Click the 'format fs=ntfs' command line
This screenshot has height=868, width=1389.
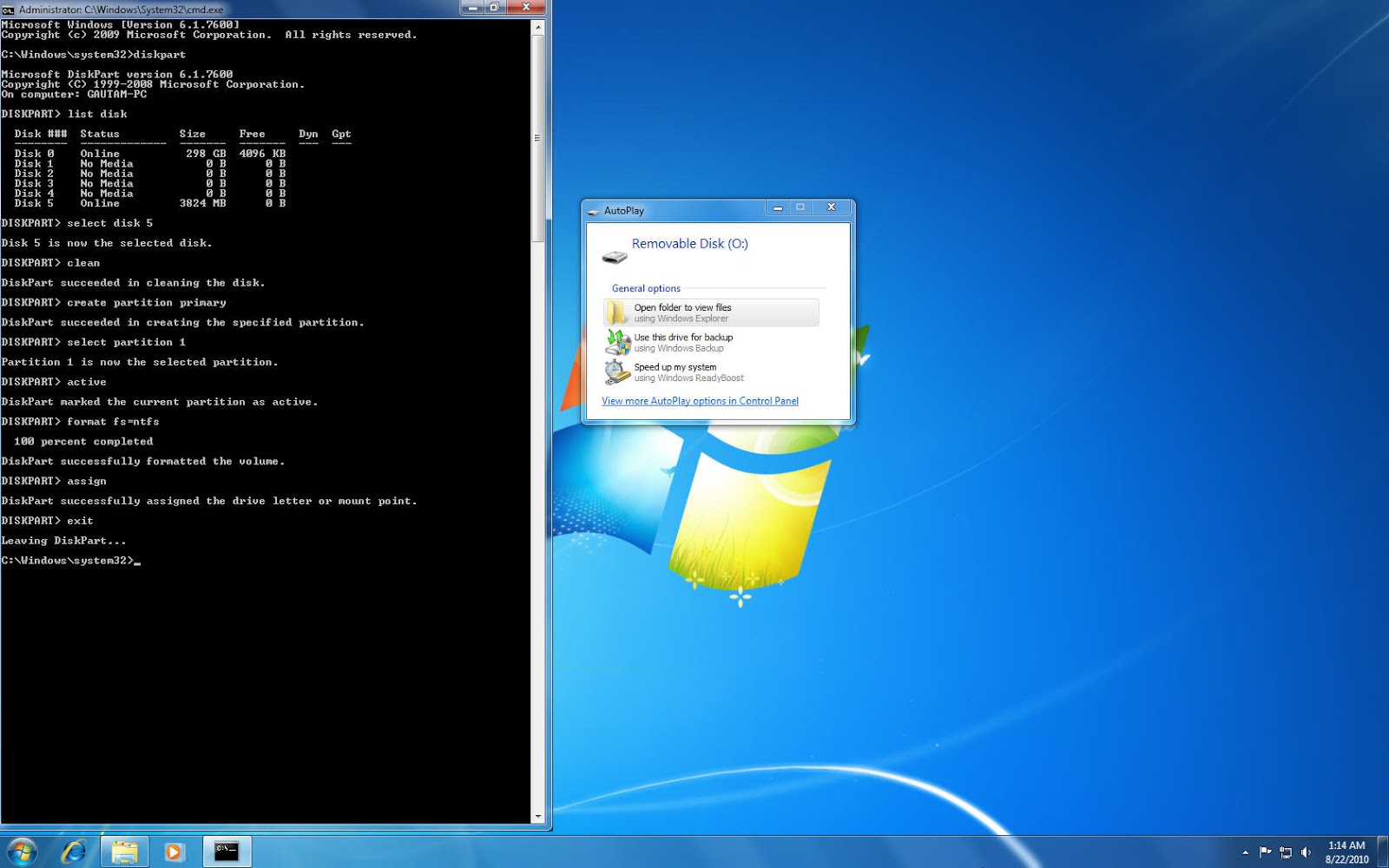[80, 422]
